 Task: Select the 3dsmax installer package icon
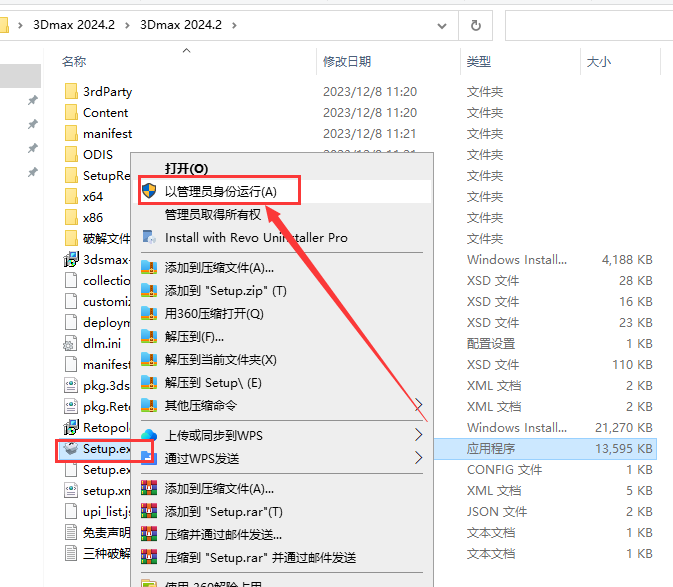pyautogui.click(x=71, y=259)
